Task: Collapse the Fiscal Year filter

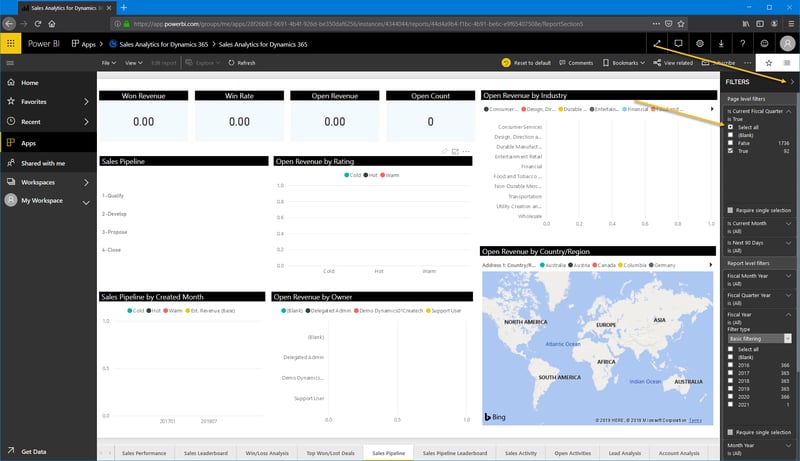Action: 788,315
